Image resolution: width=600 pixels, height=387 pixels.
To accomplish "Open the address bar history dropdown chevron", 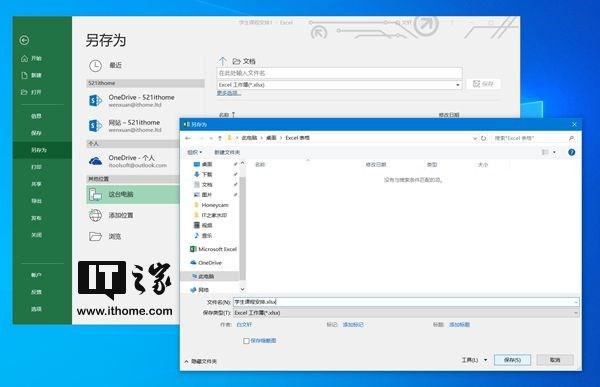I will coord(475,138).
